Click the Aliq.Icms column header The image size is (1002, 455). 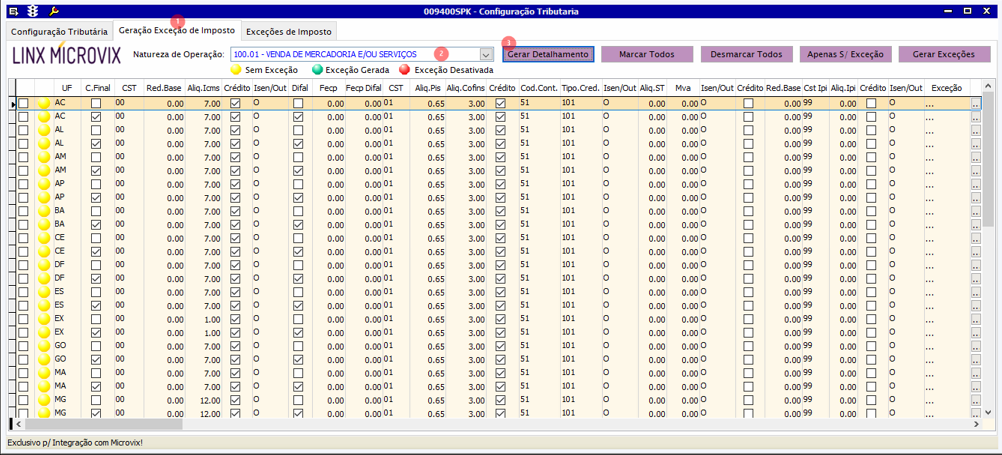pyautogui.click(x=203, y=88)
